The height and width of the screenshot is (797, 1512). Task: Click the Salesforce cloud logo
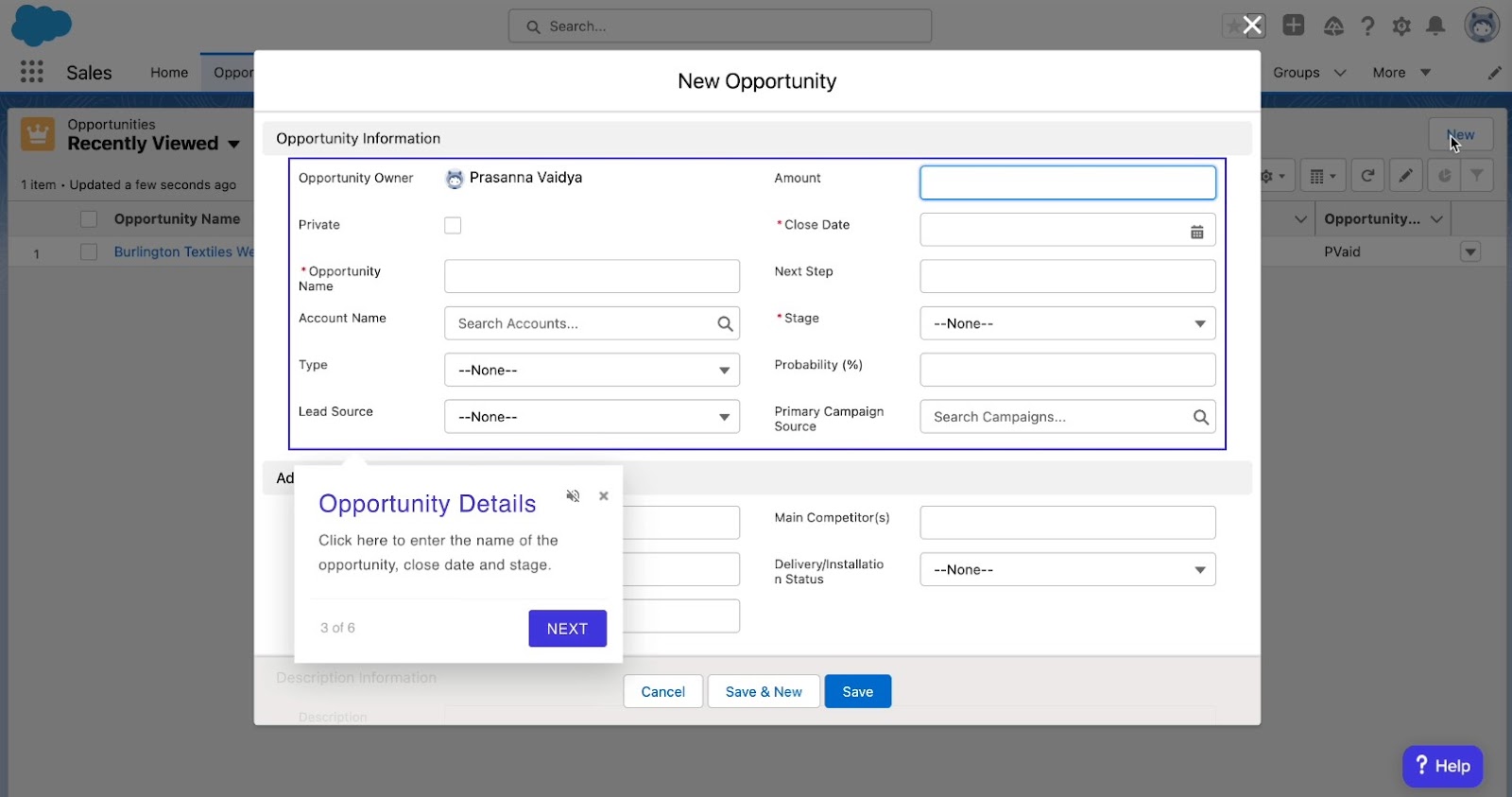click(x=42, y=26)
